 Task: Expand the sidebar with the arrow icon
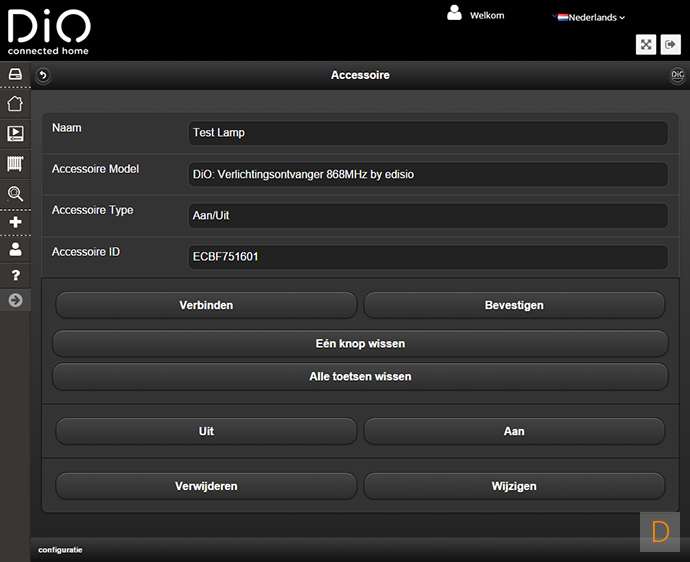[15, 300]
